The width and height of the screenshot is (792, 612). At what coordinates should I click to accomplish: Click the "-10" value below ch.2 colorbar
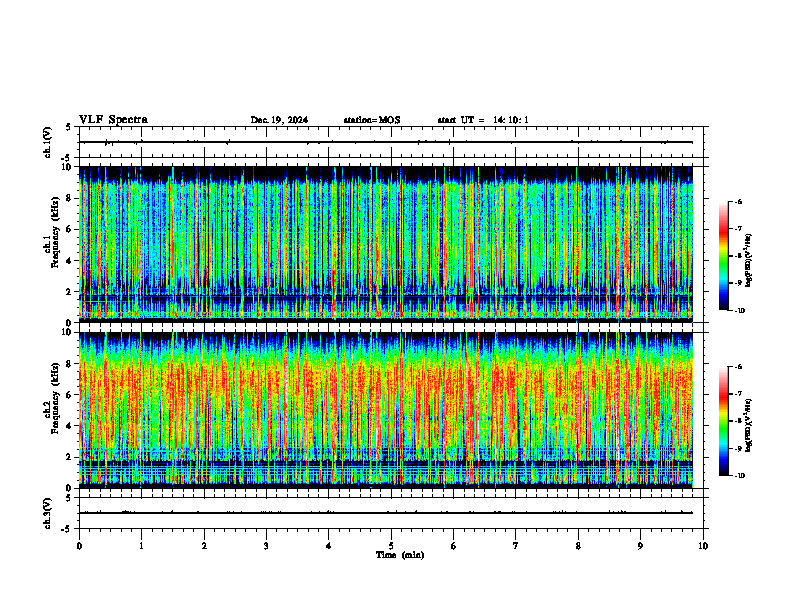[739, 476]
